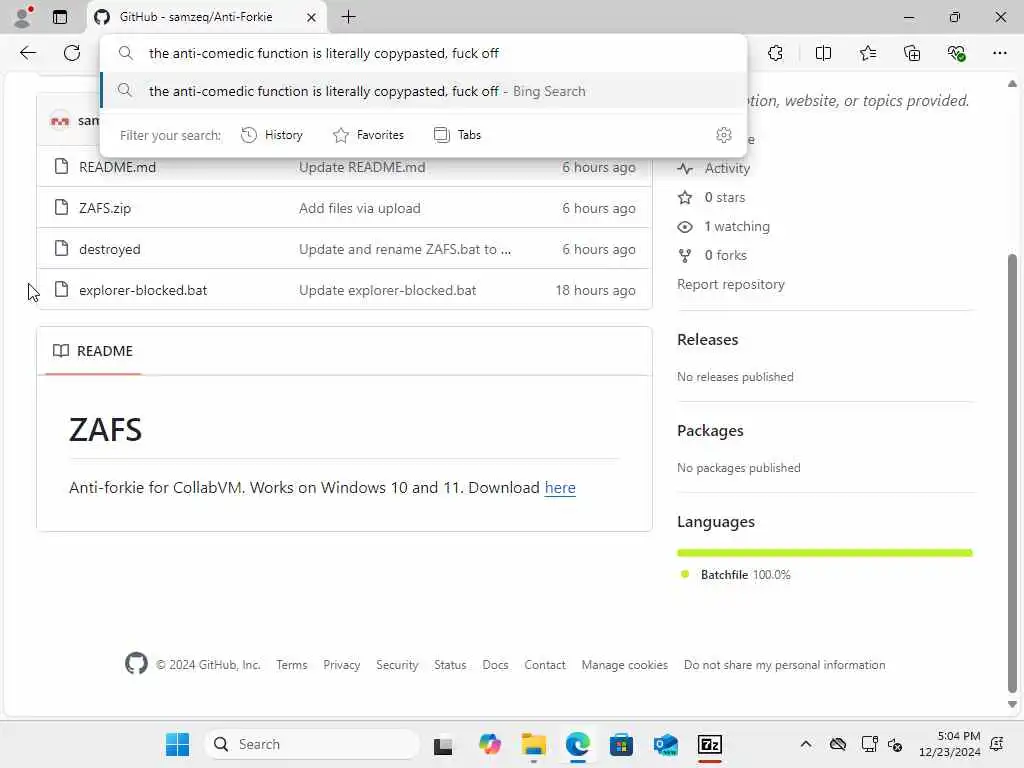
Task: Open the Releases heading link
Action: tap(707, 340)
